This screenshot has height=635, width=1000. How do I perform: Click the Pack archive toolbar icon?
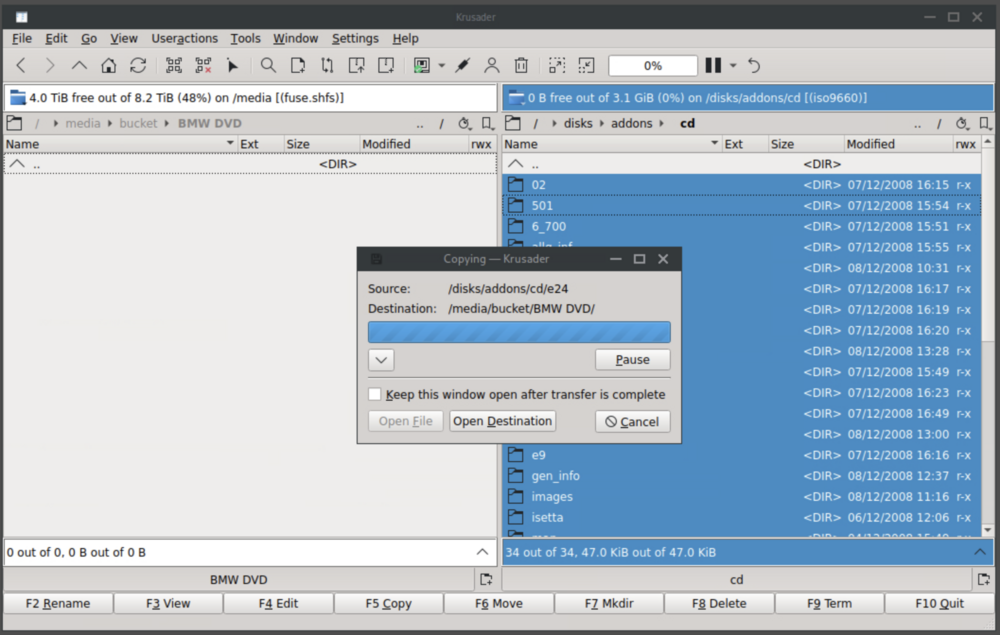click(357, 65)
